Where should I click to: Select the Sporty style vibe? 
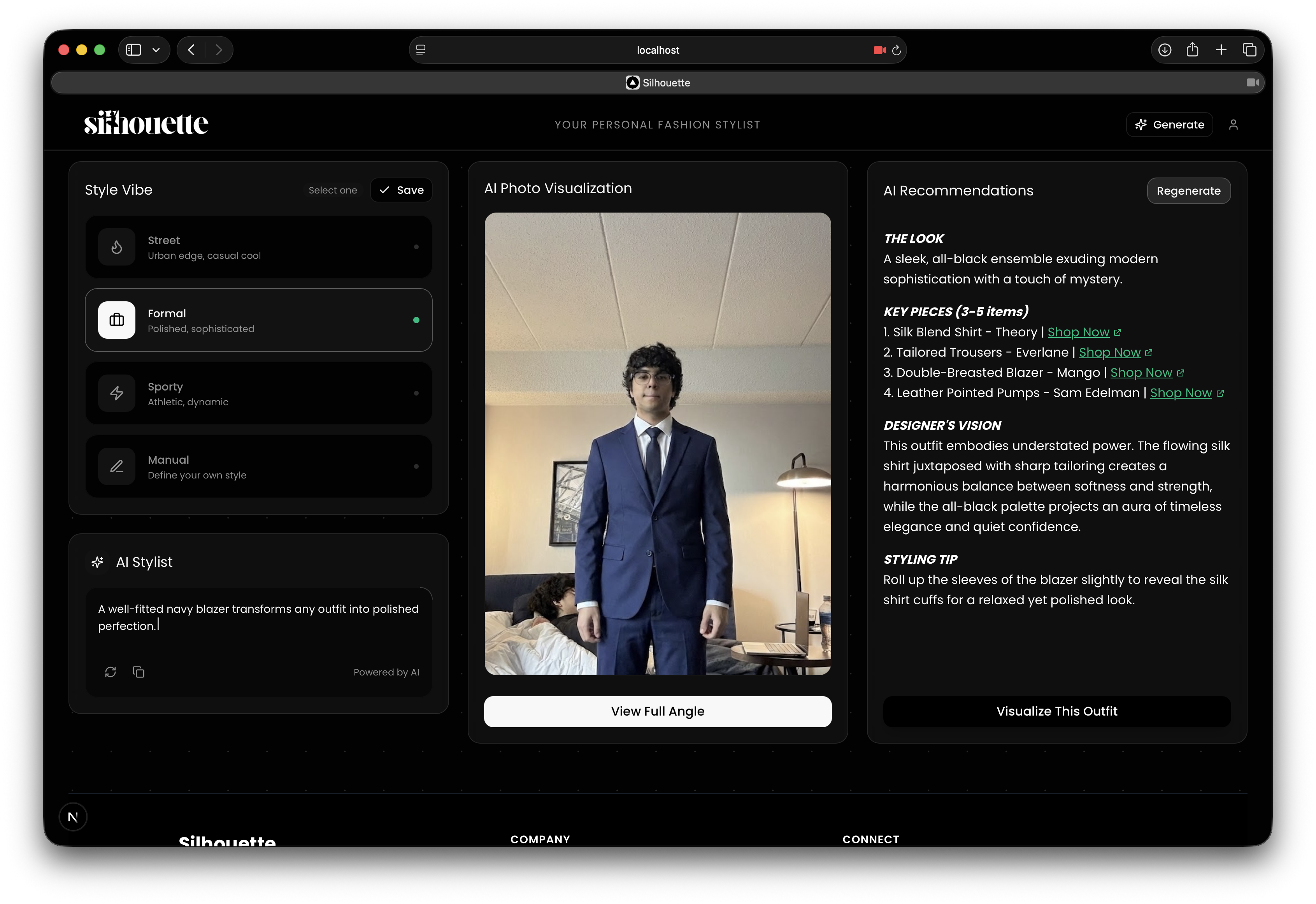point(258,393)
